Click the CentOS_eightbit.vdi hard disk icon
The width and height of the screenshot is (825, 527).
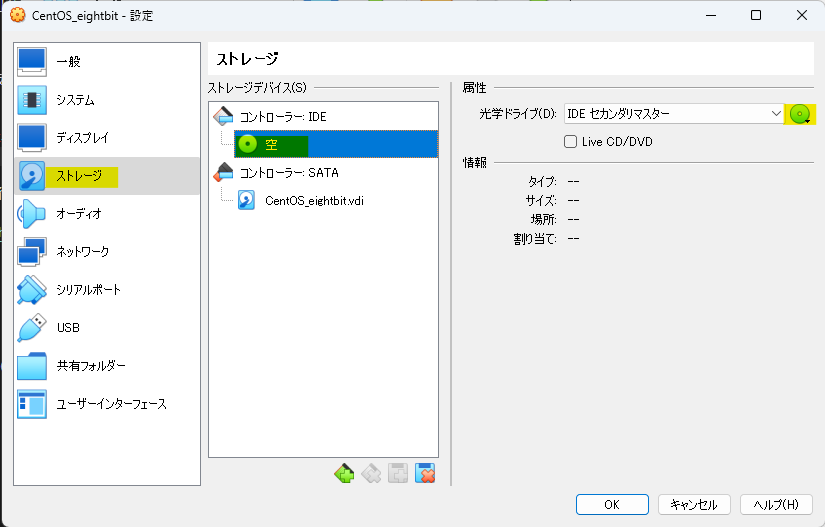pos(246,200)
